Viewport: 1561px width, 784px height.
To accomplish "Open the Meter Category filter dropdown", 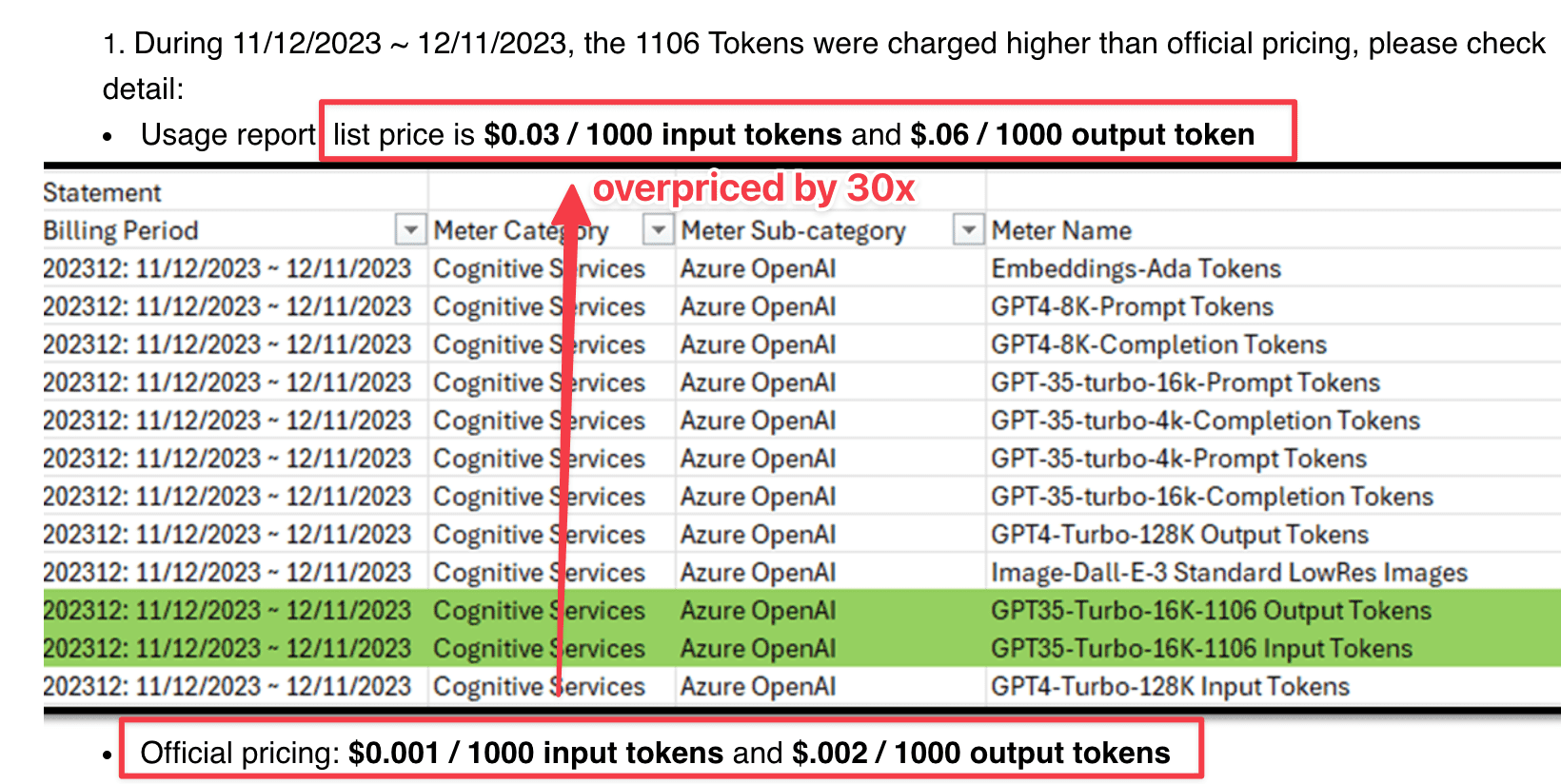I will [658, 230].
